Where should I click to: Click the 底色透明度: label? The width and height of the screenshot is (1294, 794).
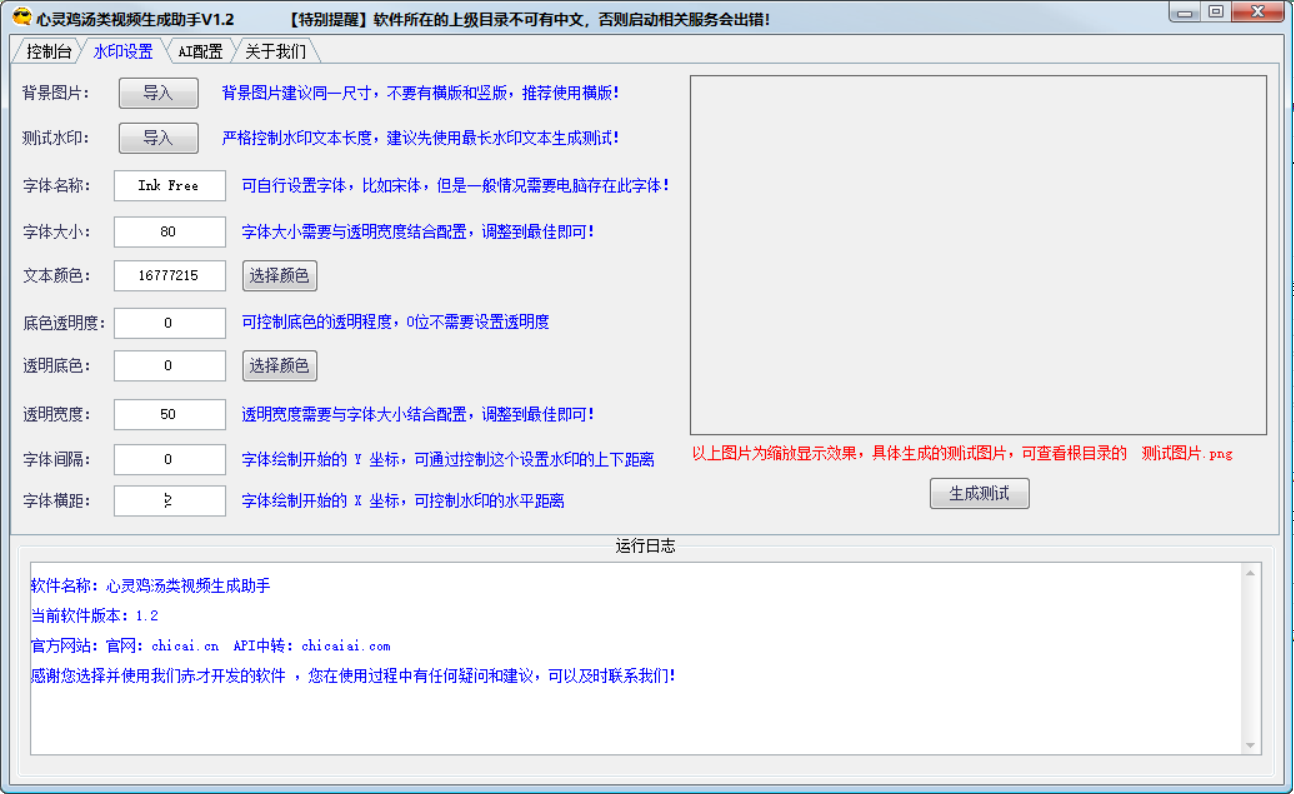coord(64,323)
